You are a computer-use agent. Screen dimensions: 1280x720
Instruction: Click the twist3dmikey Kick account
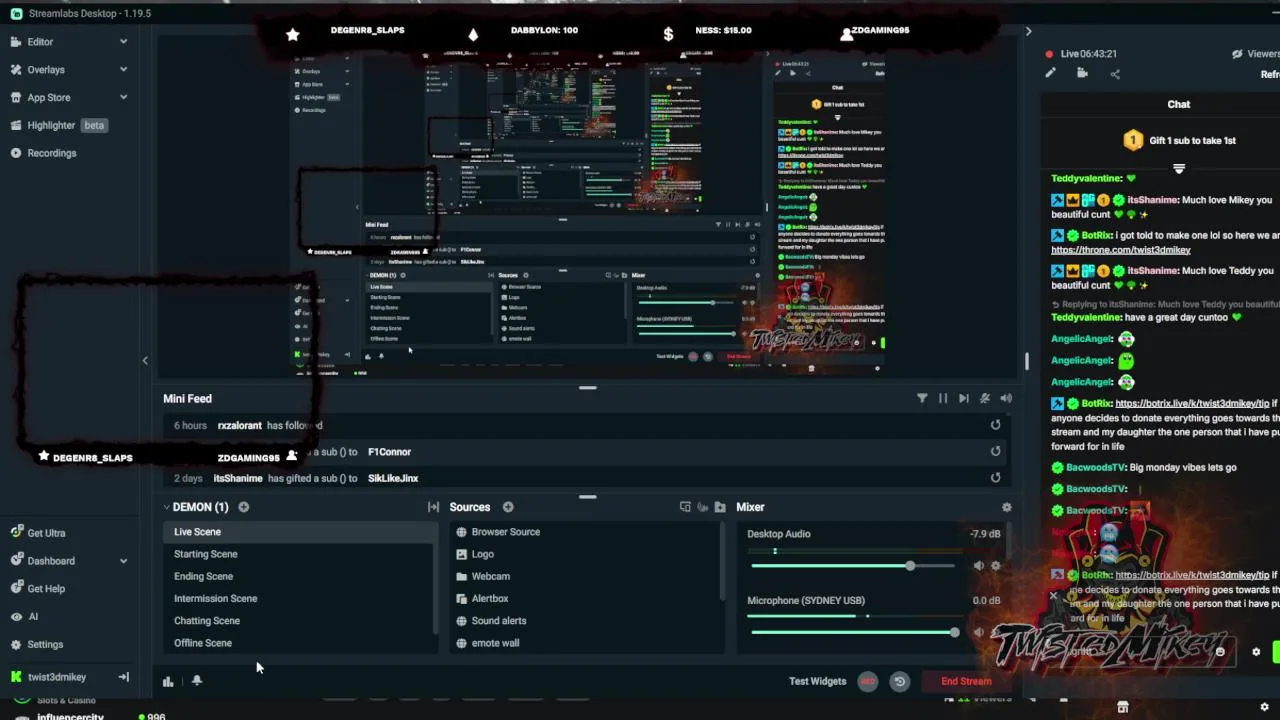point(56,677)
